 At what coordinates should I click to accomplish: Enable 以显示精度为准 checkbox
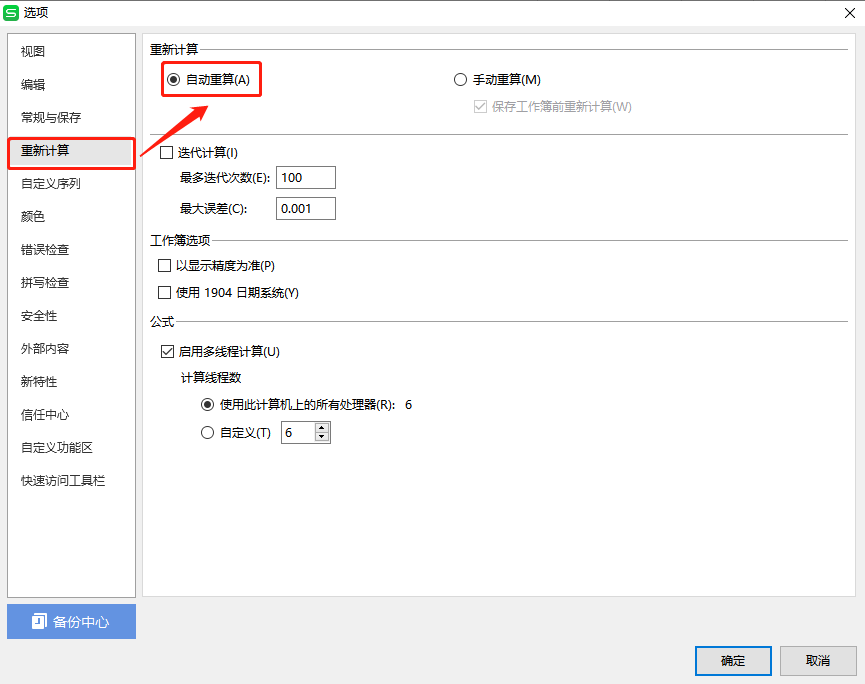point(164,265)
